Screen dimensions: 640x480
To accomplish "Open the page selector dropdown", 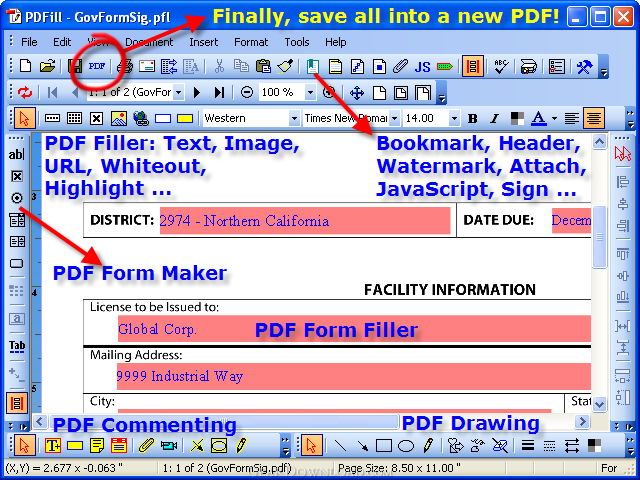I will 178,93.
